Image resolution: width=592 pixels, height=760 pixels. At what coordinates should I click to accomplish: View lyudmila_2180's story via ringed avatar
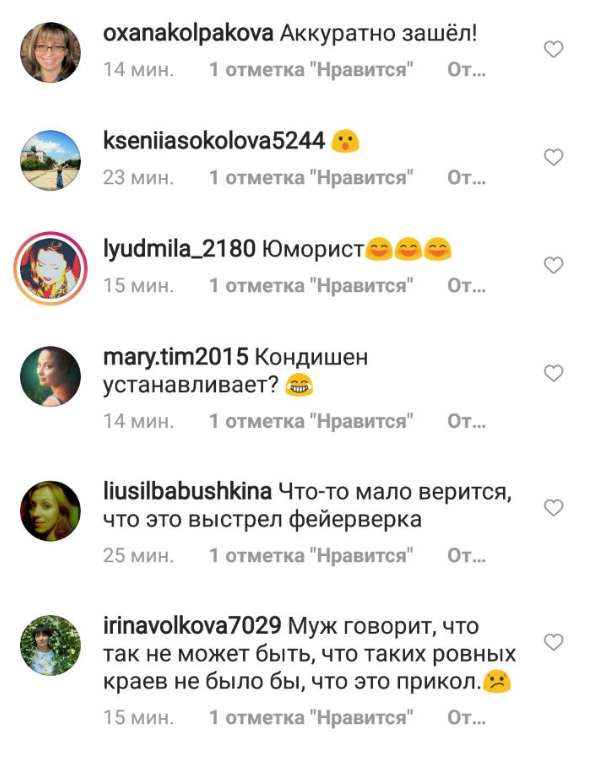tap(50, 268)
